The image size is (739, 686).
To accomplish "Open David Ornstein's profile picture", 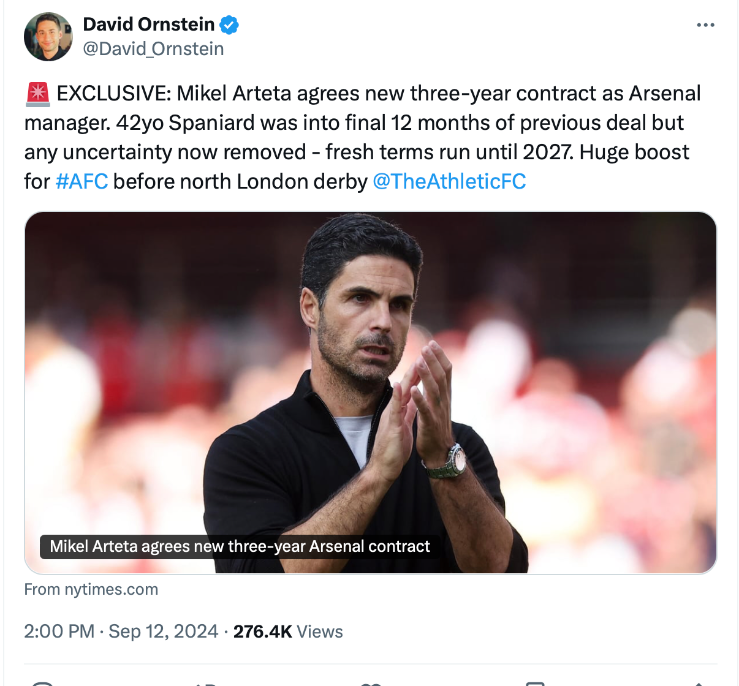I will (x=47, y=36).
